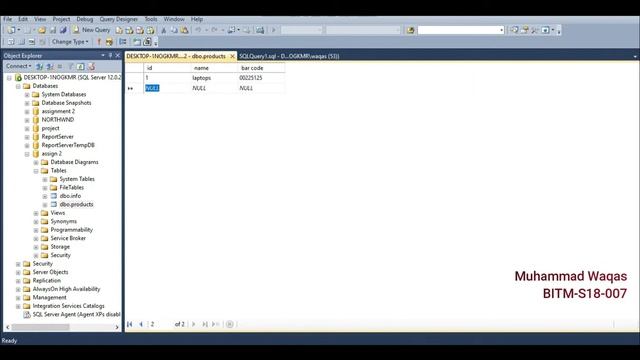Screen dimensions: 640x360
Task: Open the Tools menu
Action: click(x=151, y=19)
